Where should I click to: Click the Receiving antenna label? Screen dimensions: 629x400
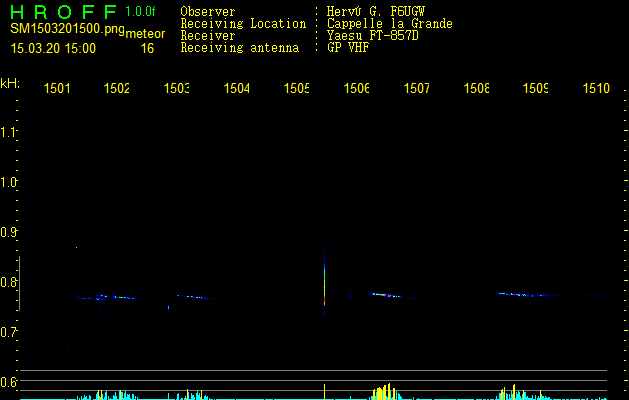[x=239, y=48]
